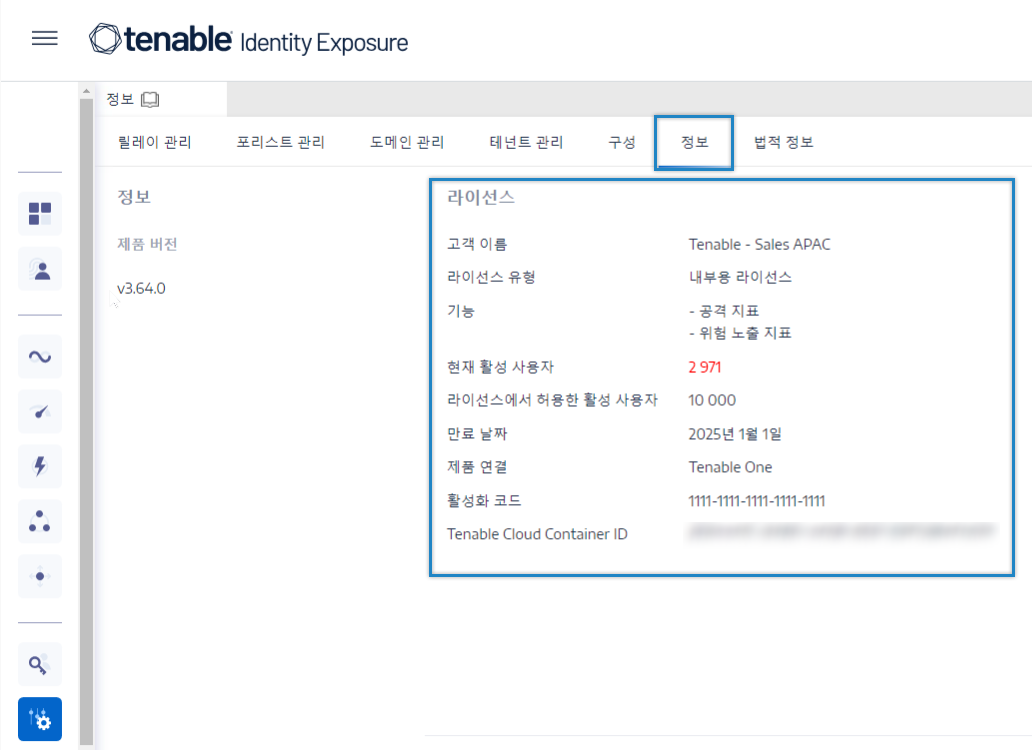Click the sidebar scrollbar up arrow
Viewport: 1032px width, 750px height.
(86, 91)
